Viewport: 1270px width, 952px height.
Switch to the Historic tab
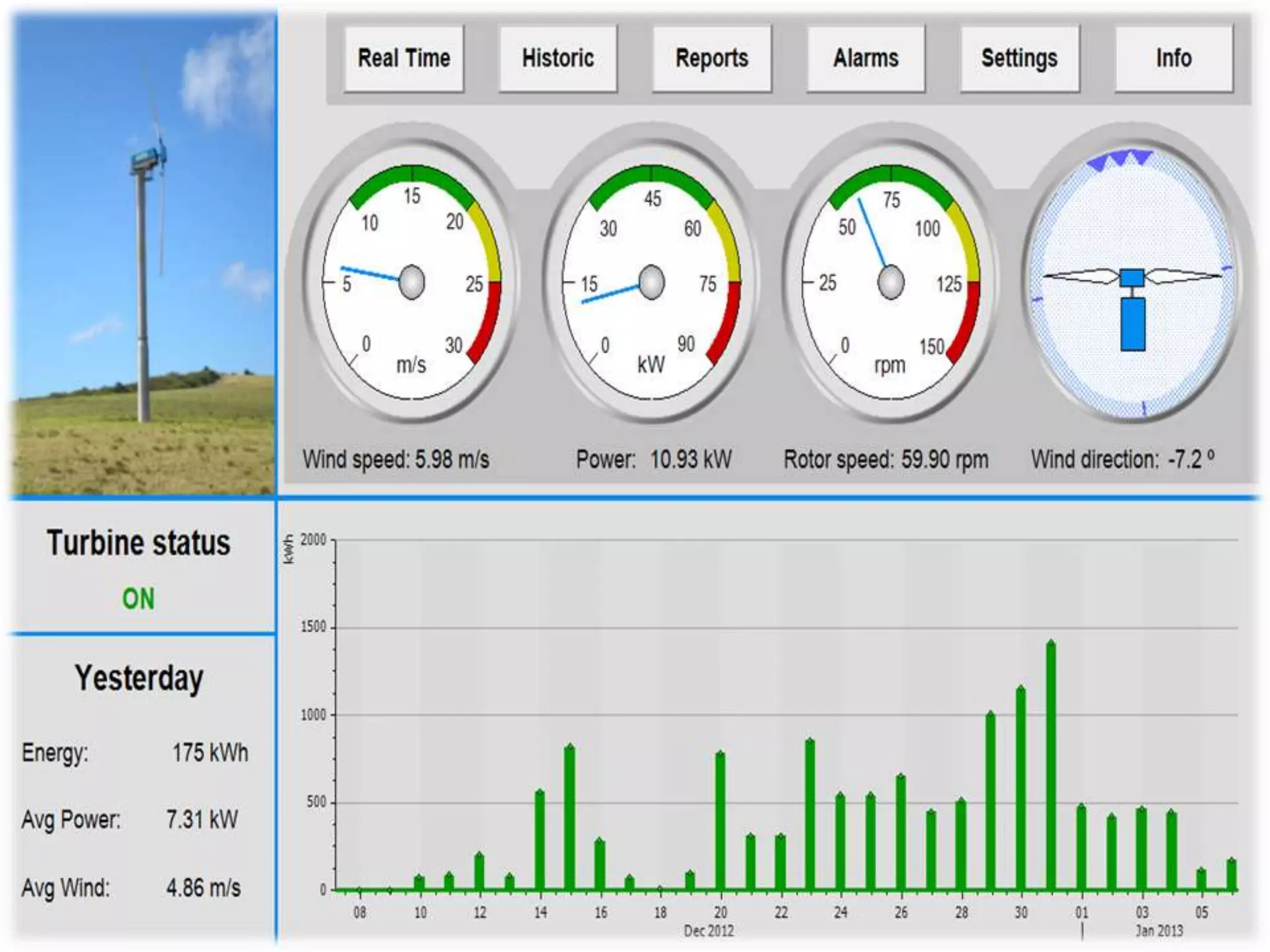(x=557, y=59)
